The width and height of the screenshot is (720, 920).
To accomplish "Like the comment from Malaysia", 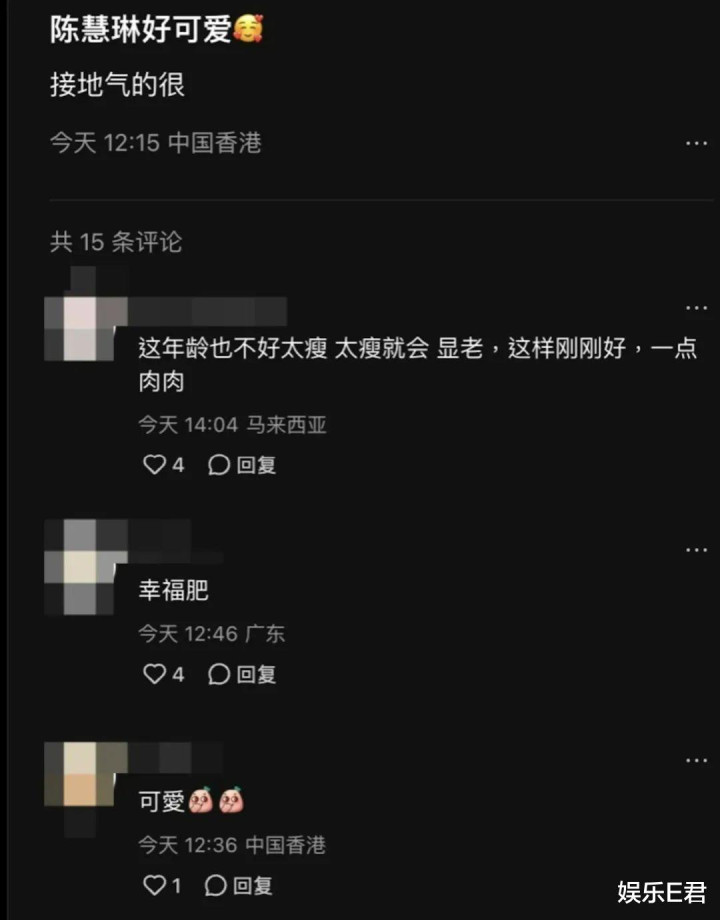I will [154, 465].
